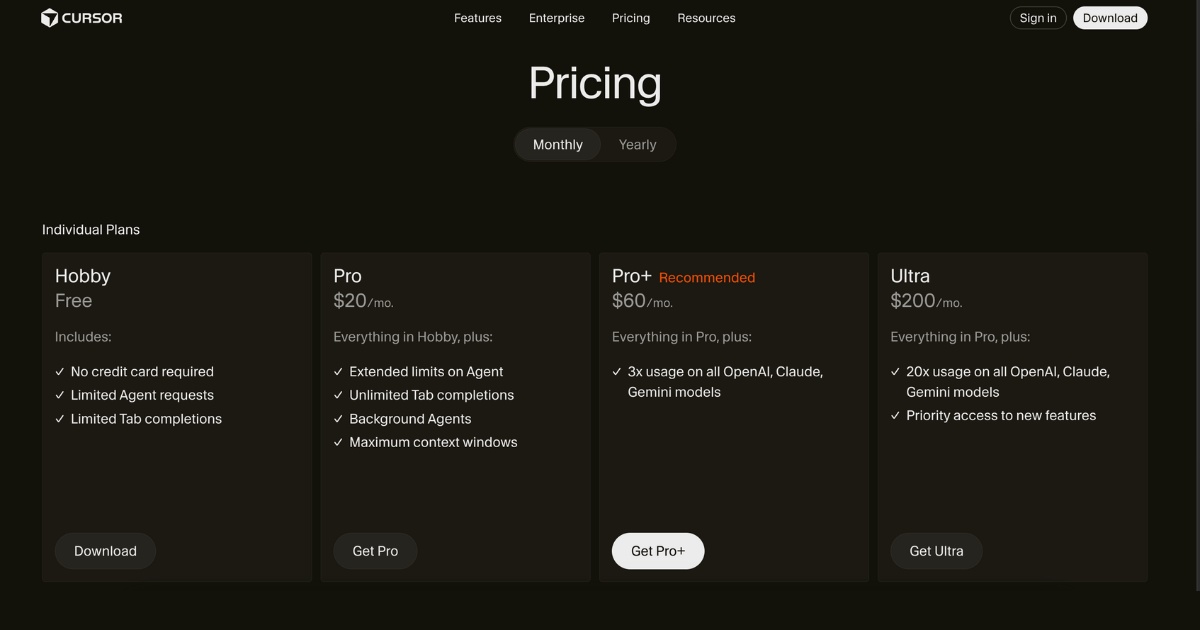Viewport: 1200px width, 630px height.
Task: Switch to Yearly billing
Action: click(637, 145)
